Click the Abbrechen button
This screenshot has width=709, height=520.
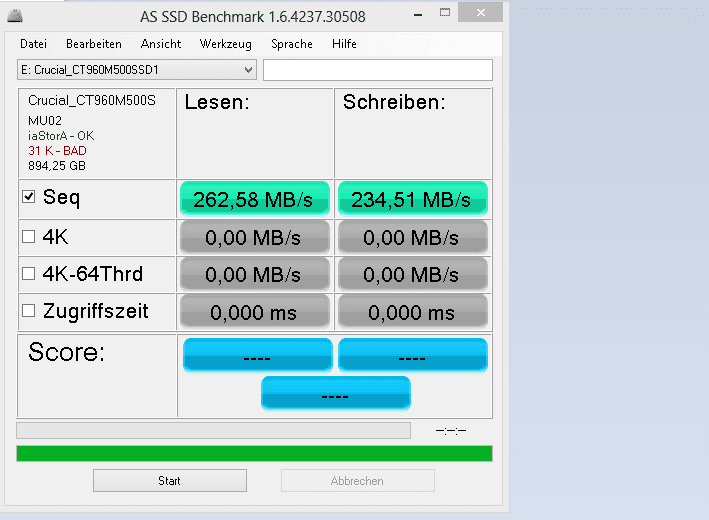point(358,480)
